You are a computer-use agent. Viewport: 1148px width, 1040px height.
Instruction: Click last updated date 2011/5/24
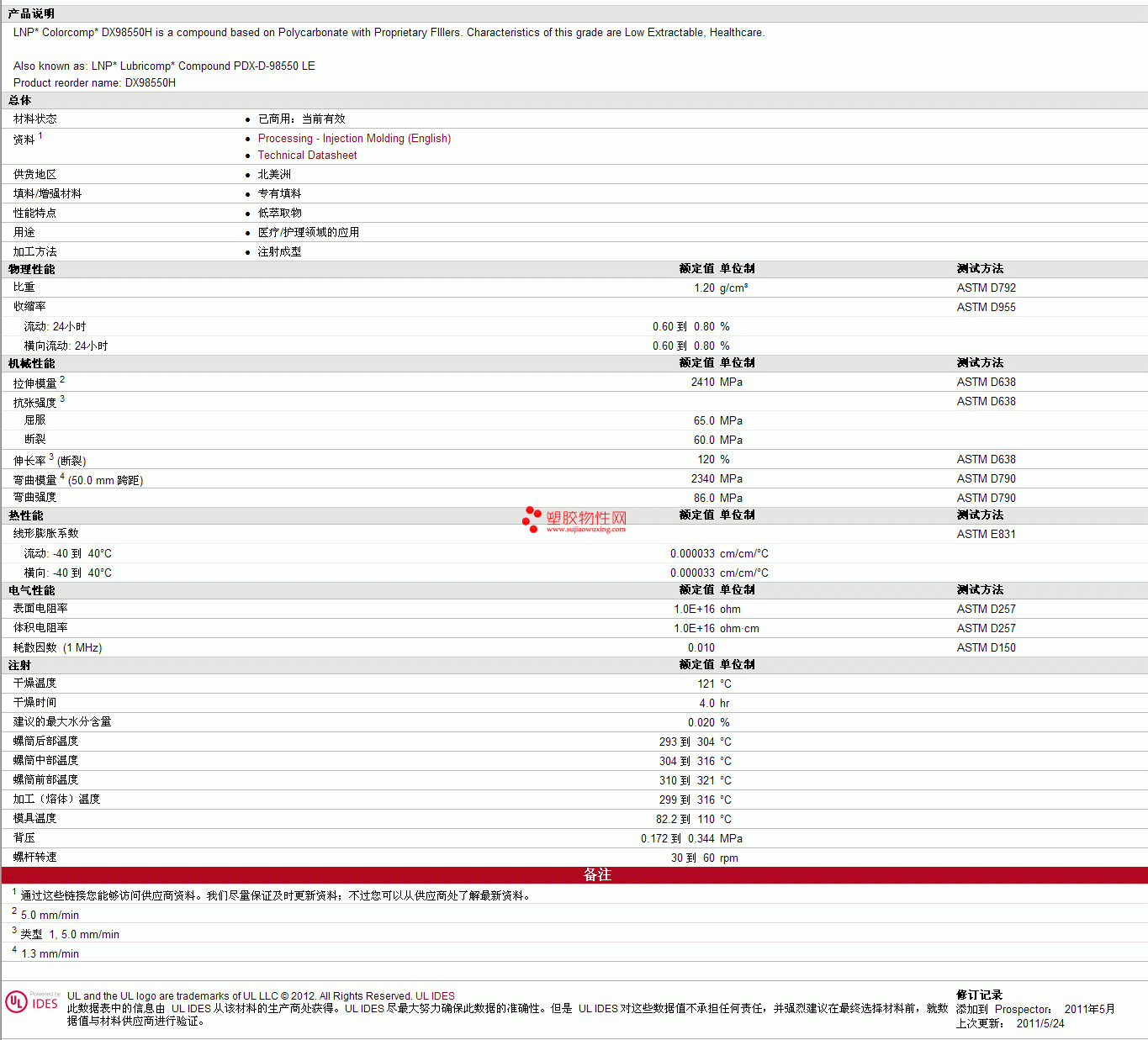coord(1040,1023)
